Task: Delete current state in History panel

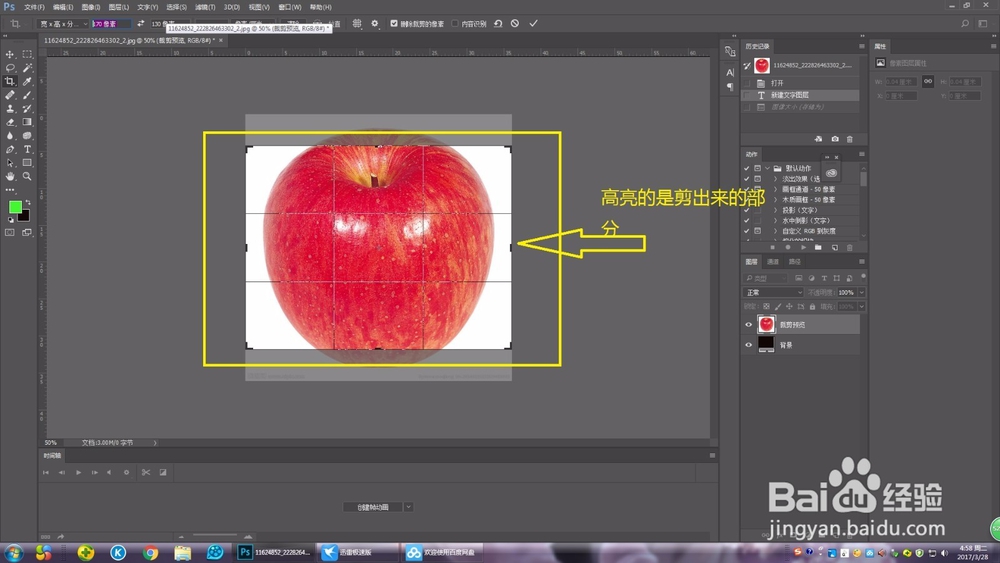Action: pos(849,139)
